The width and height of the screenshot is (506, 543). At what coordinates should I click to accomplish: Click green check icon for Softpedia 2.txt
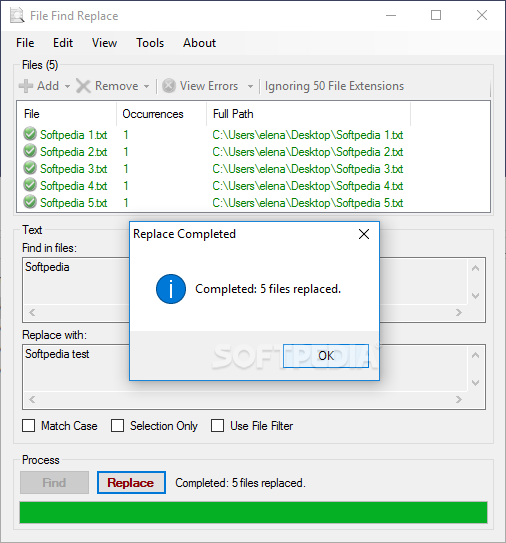[x=30, y=151]
